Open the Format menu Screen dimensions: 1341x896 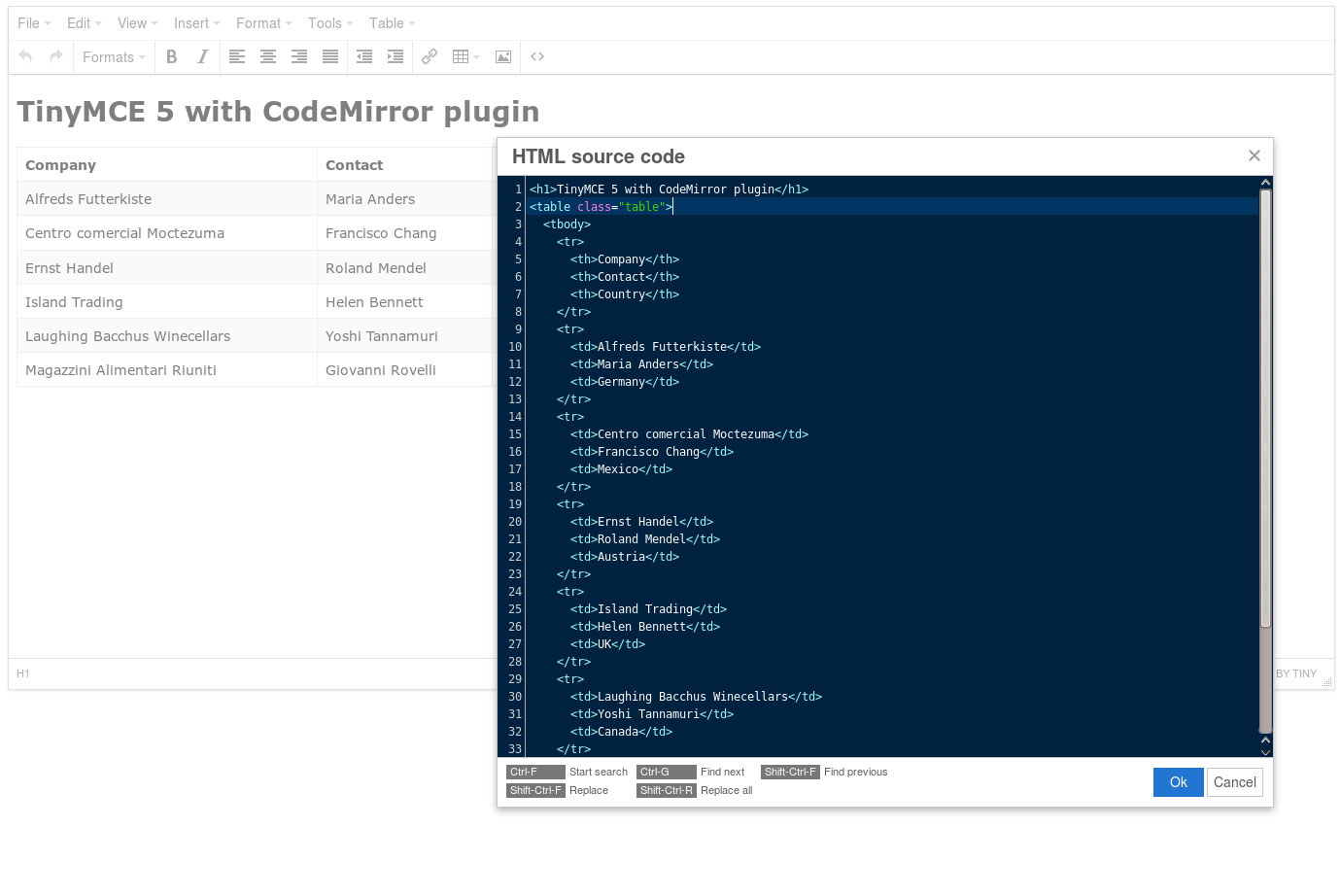(263, 23)
